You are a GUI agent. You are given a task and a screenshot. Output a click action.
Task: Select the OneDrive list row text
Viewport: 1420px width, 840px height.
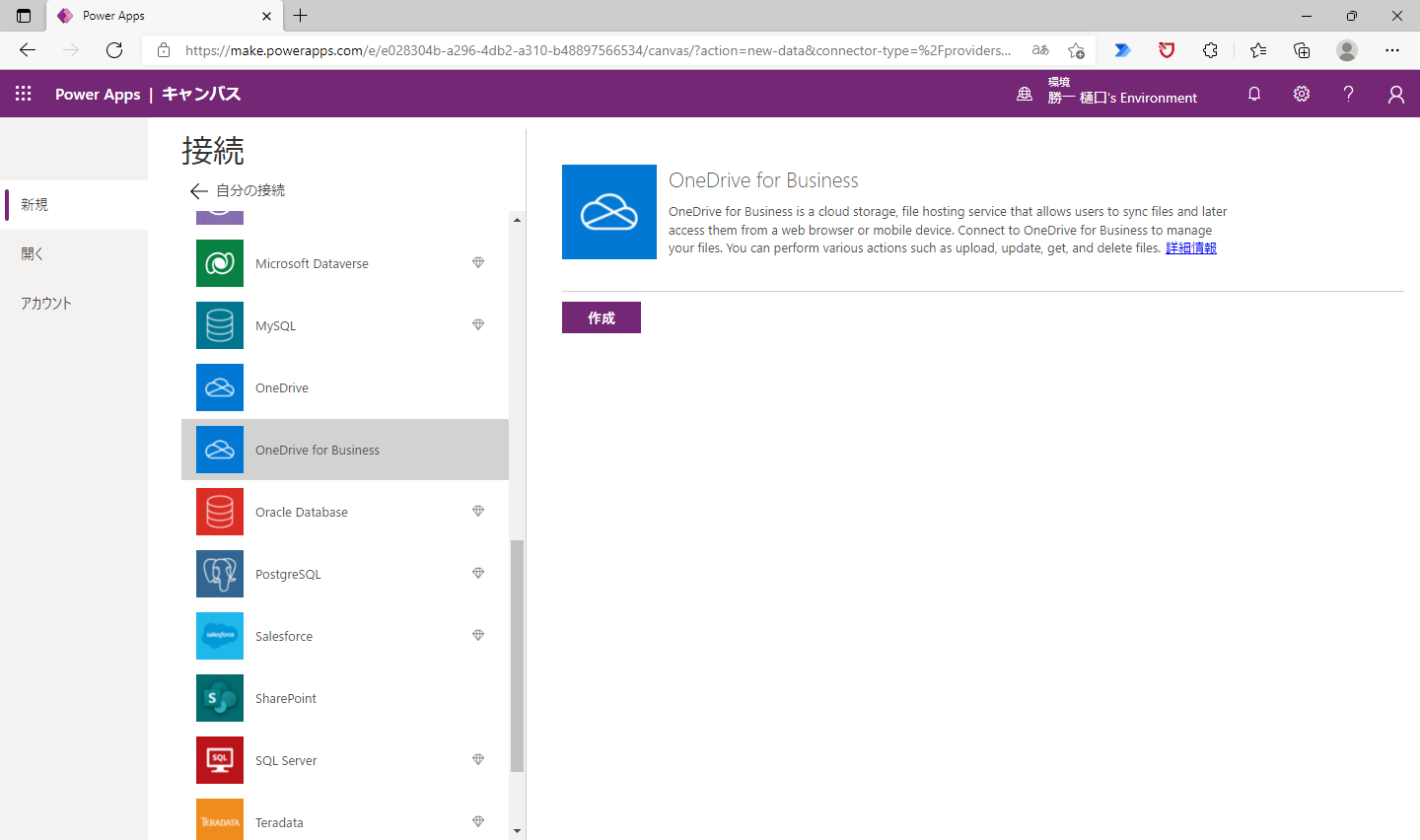282,388
